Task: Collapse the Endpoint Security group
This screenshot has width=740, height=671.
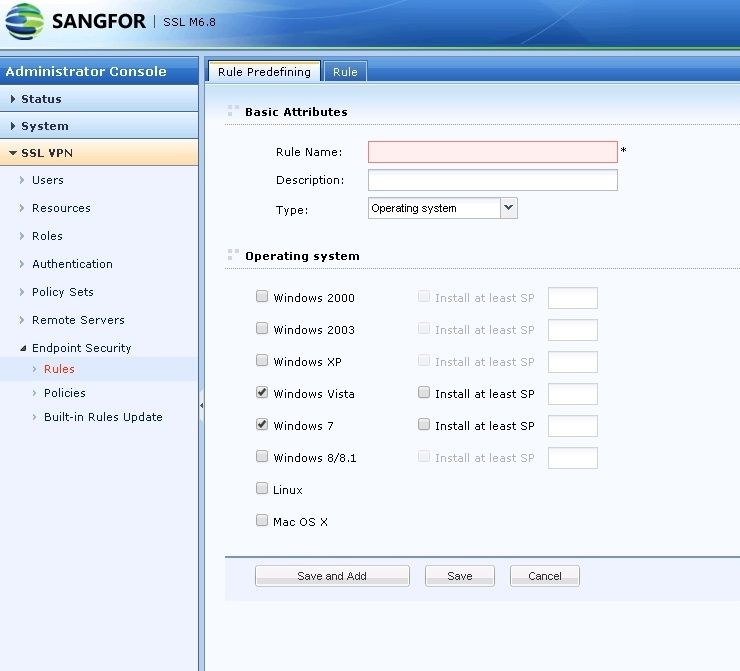Action: 23,348
